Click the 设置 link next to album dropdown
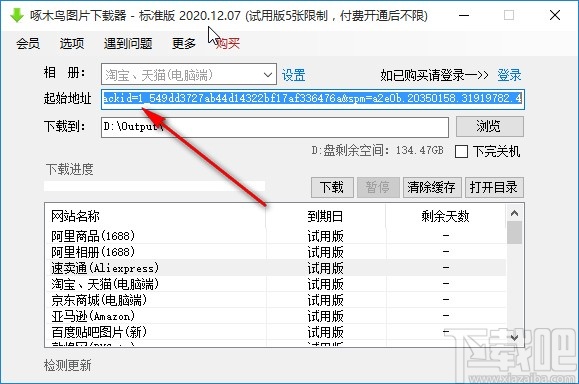The image size is (579, 384). point(294,75)
